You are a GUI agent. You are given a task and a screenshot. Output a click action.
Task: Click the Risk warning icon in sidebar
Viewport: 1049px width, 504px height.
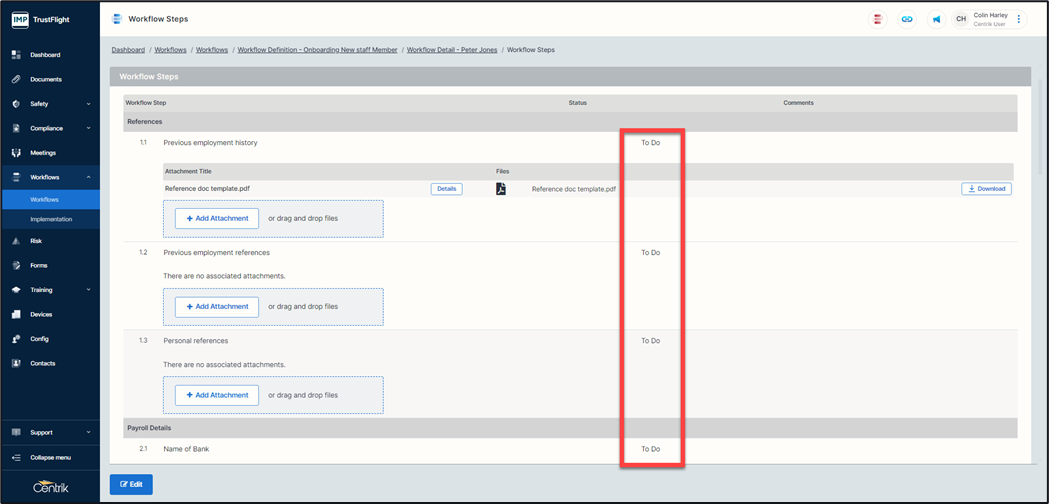(x=16, y=241)
